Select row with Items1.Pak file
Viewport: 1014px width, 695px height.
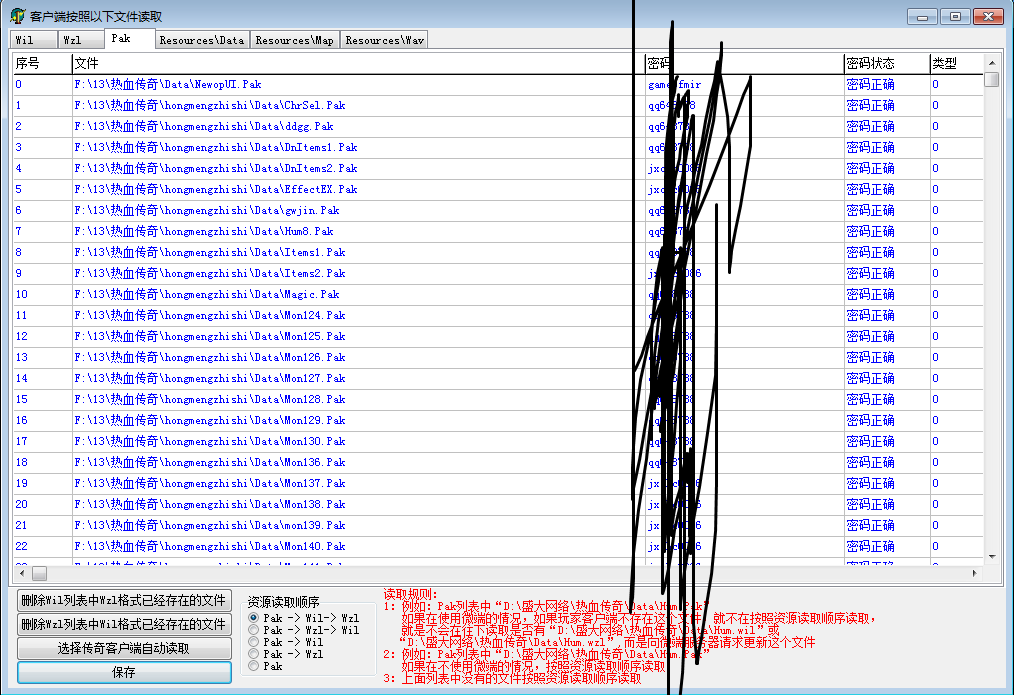pyautogui.click(x=498, y=253)
